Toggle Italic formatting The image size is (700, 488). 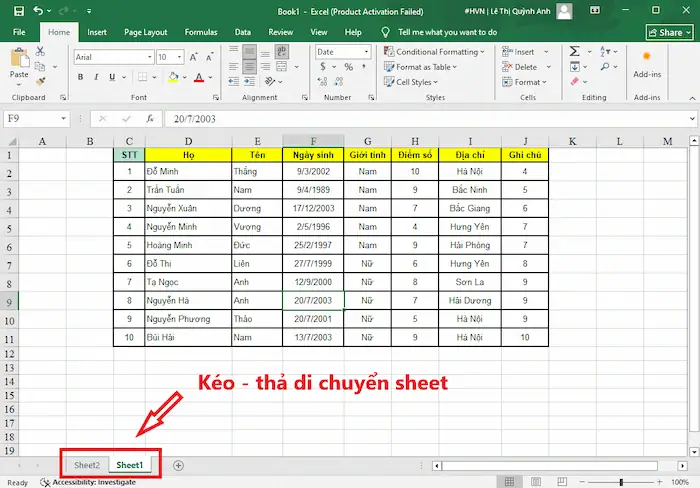tap(97, 78)
